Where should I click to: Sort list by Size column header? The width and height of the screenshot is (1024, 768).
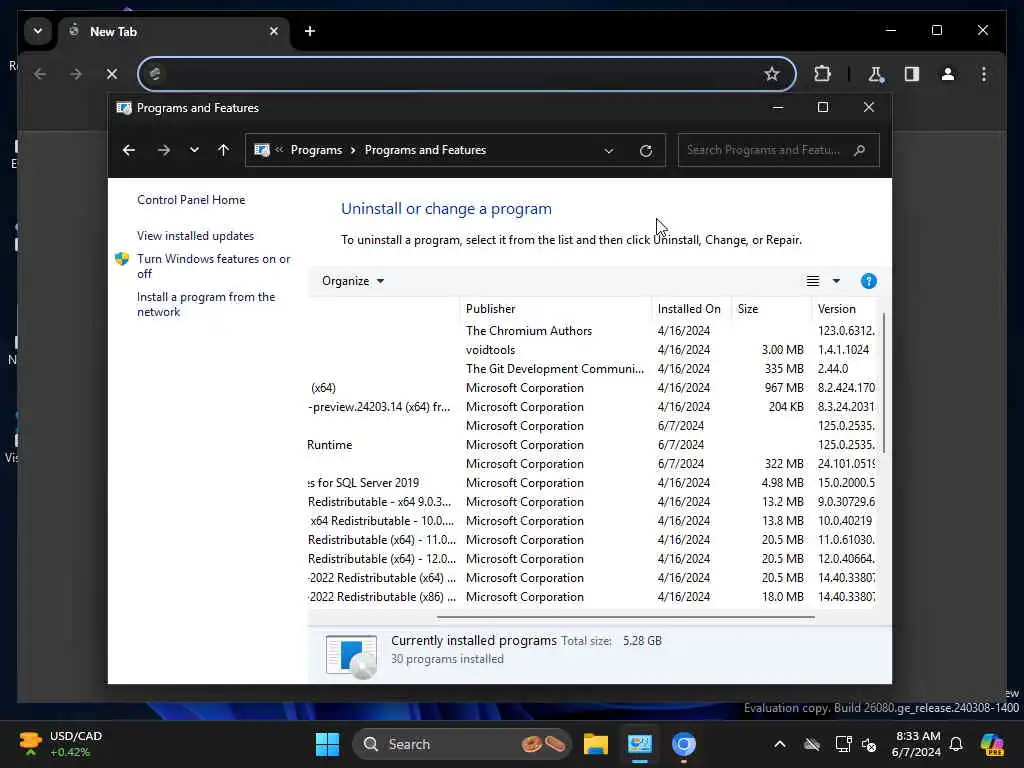pos(771,309)
